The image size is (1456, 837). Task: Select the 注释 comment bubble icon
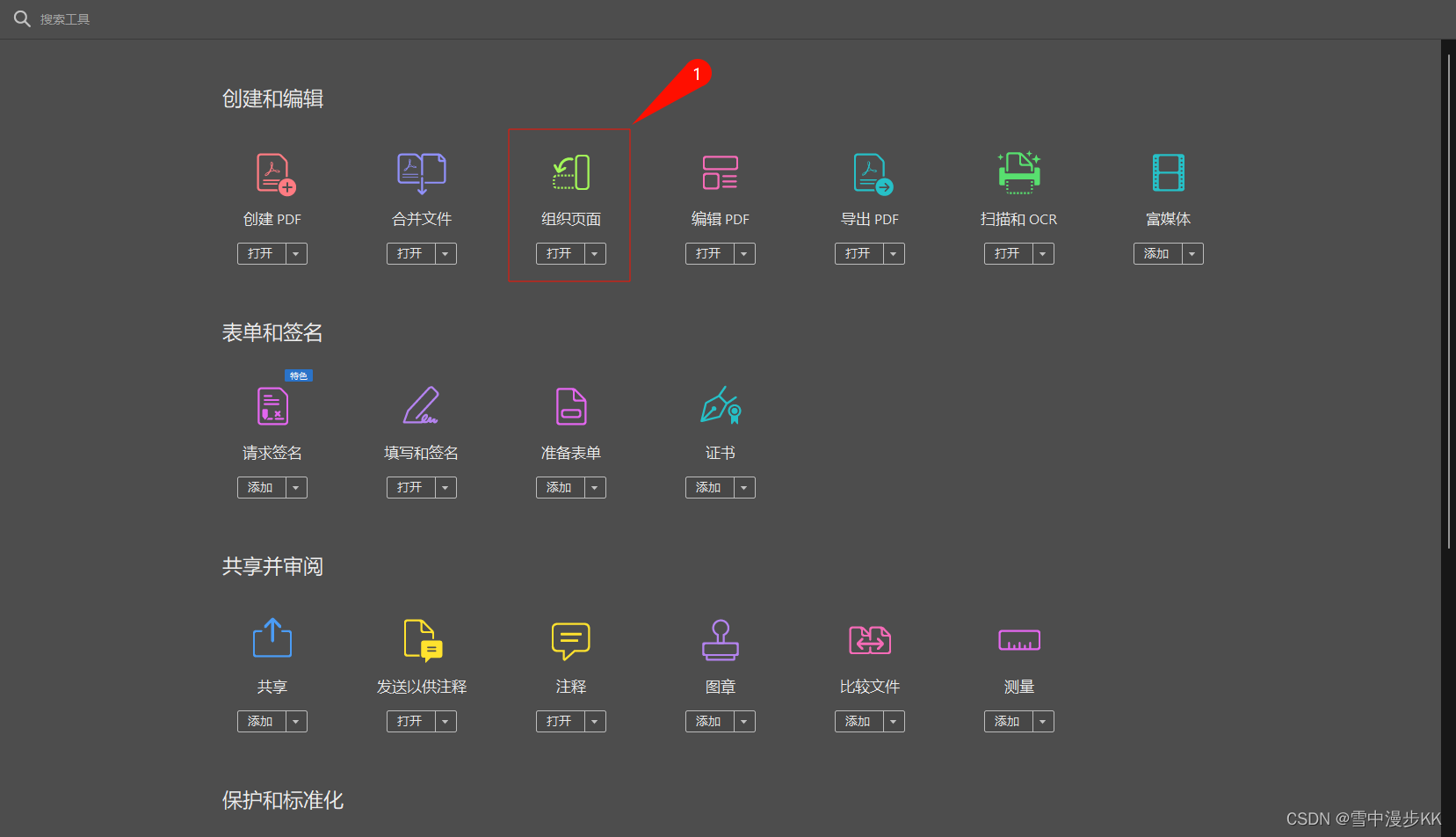[571, 641]
